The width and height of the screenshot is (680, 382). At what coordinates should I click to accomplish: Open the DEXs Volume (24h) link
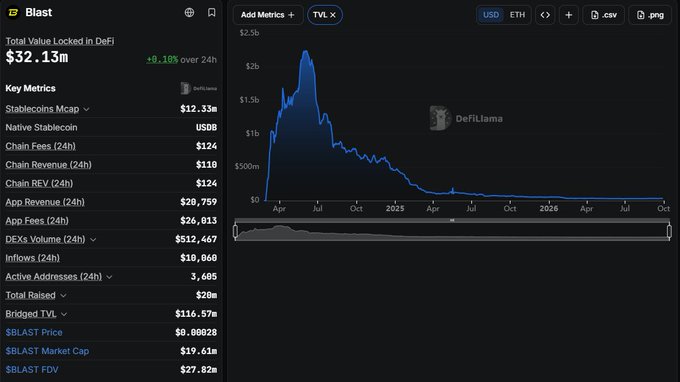(x=45, y=239)
